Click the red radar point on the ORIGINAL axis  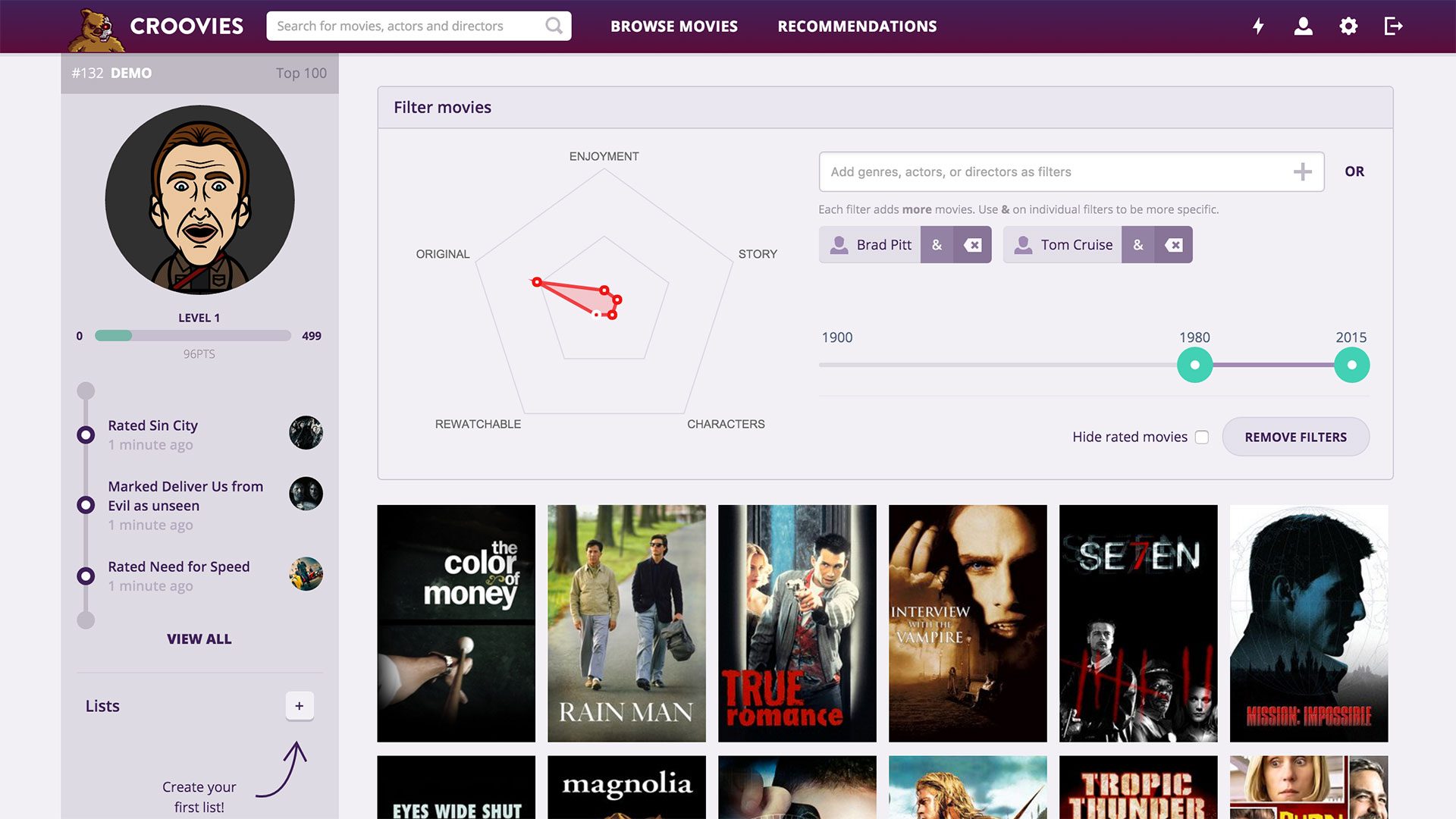pos(537,282)
